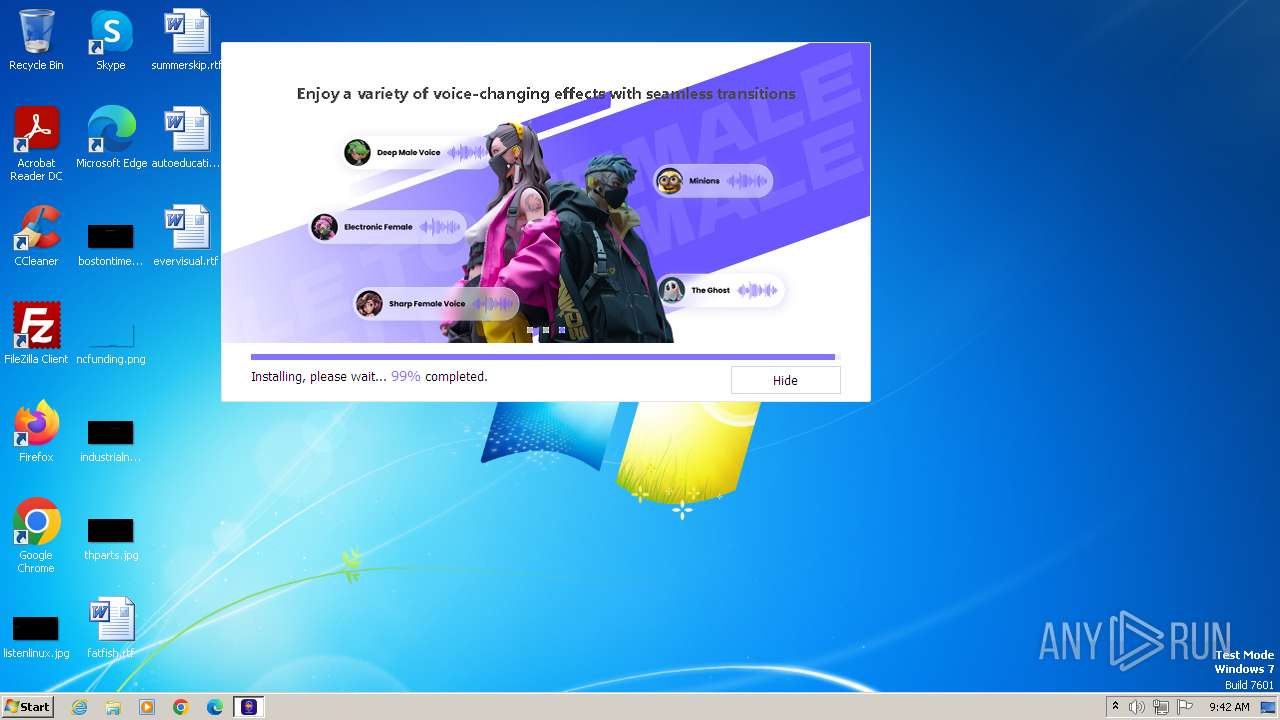Click the Minions voice effect badge

pos(713,181)
